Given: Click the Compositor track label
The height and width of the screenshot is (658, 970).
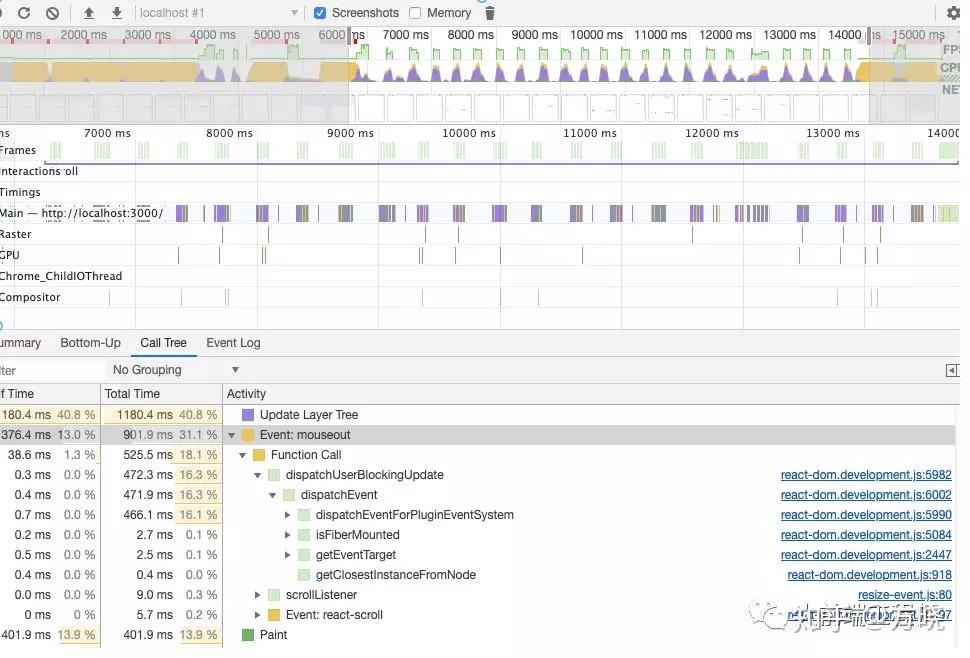Looking at the screenshot, I should [x=30, y=297].
